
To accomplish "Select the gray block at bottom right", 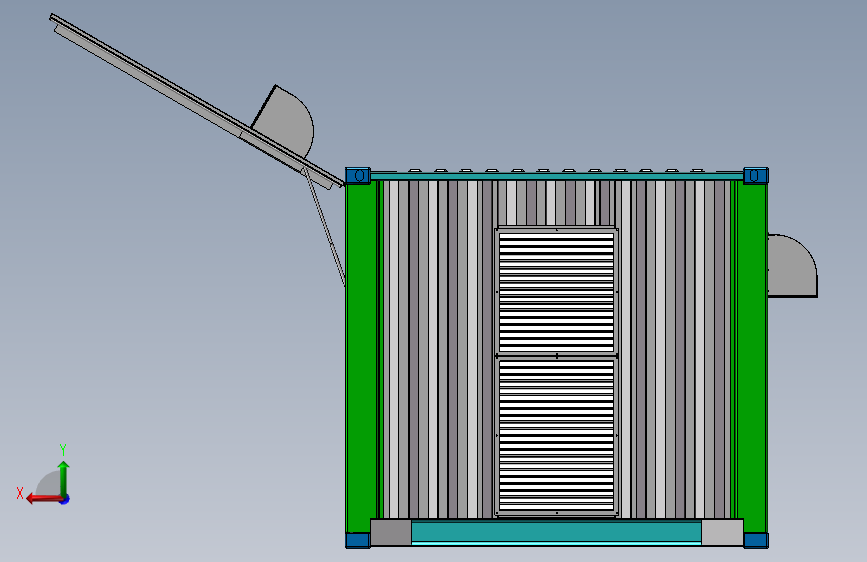I will point(722,532).
